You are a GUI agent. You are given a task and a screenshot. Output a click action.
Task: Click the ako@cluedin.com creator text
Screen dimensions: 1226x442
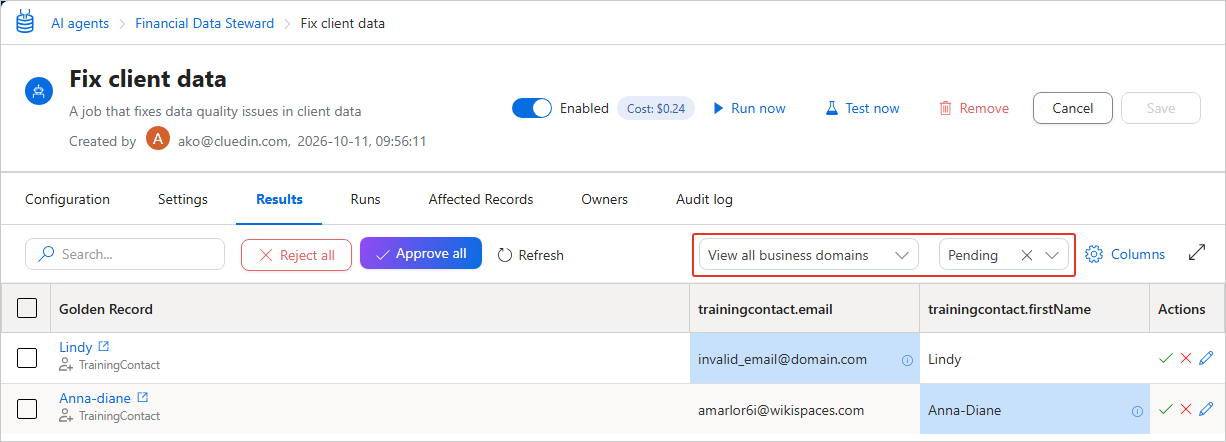[x=232, y=141]
